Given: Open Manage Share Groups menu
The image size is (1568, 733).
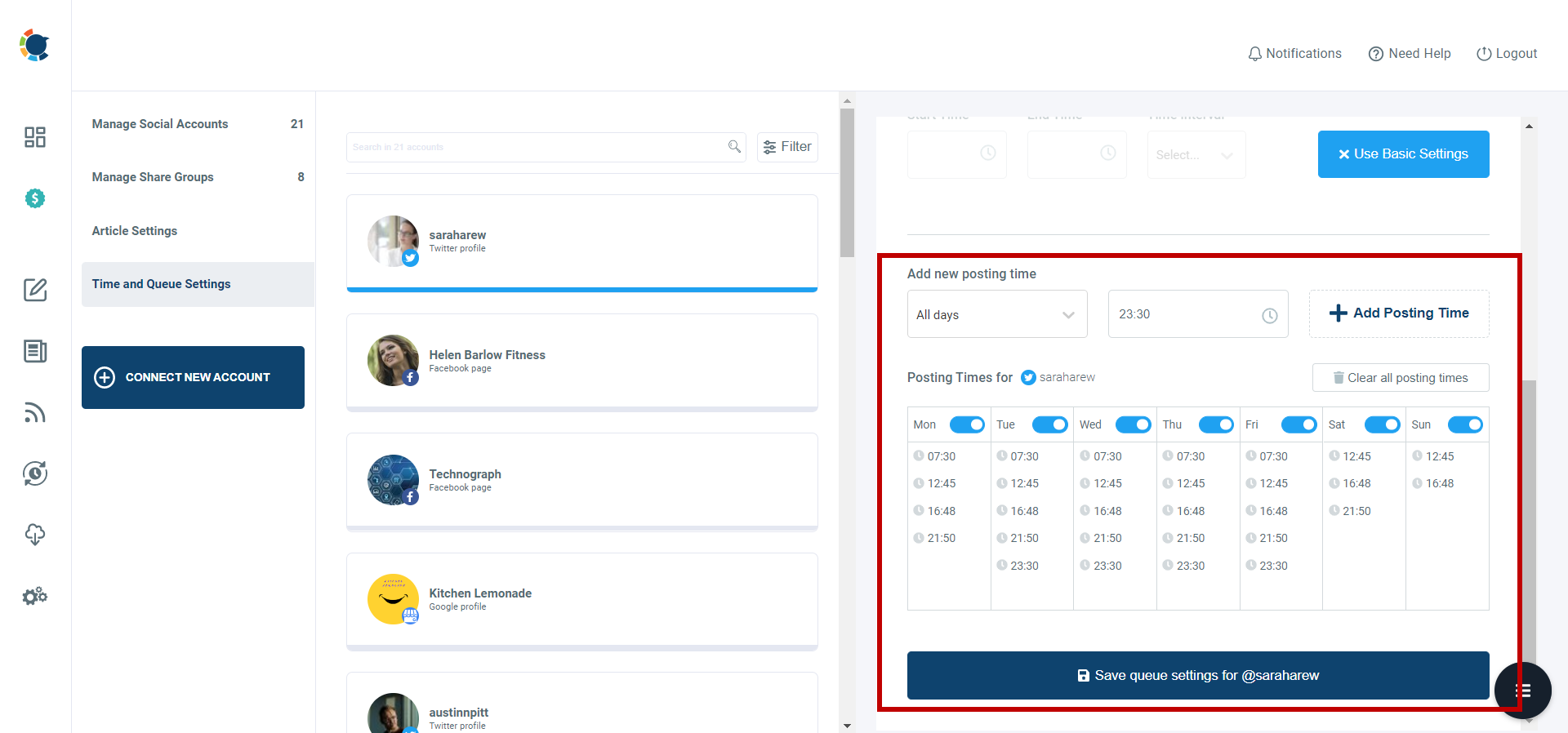Looking at the screenshot, I should 198,177.
